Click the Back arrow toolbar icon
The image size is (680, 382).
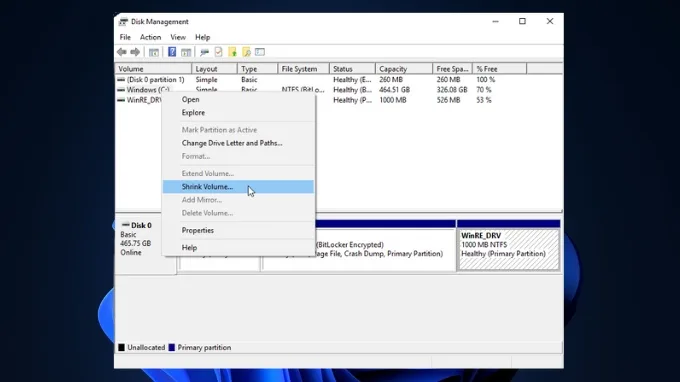pyautogui.click(x=121, y=52)
